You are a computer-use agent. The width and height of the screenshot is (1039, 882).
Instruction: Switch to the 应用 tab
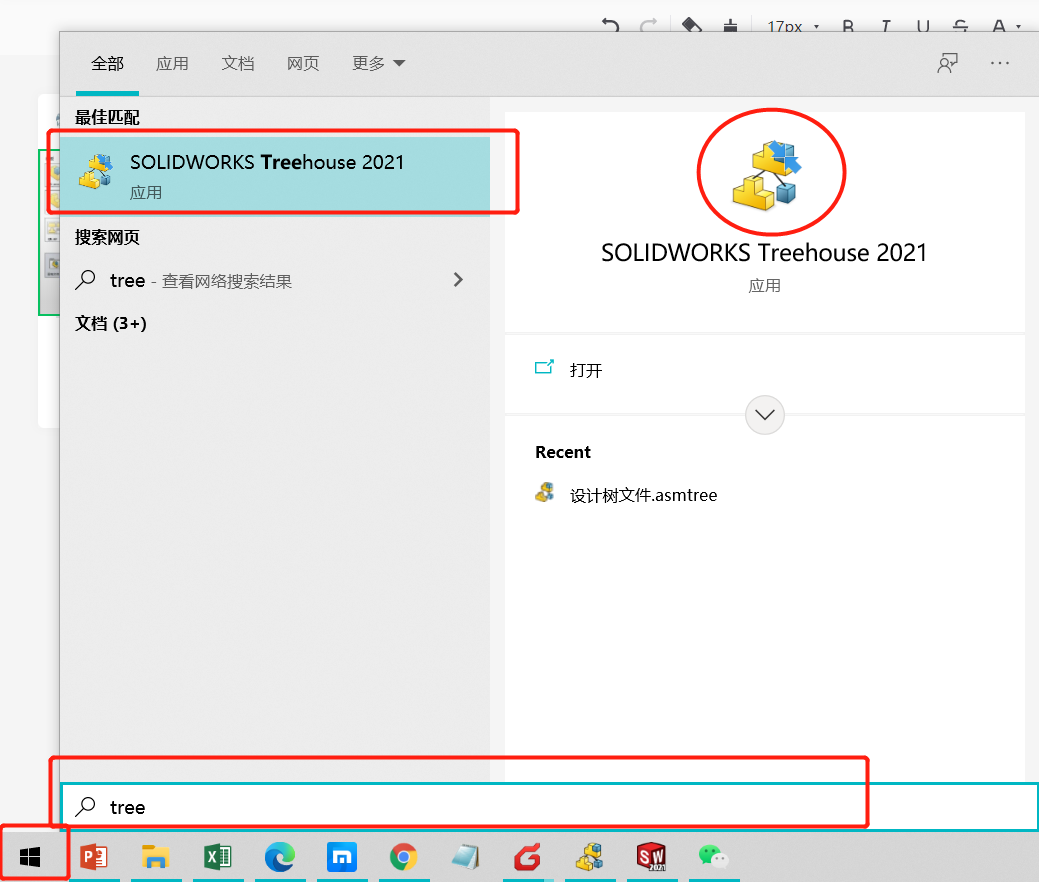(x=172, y=64)
